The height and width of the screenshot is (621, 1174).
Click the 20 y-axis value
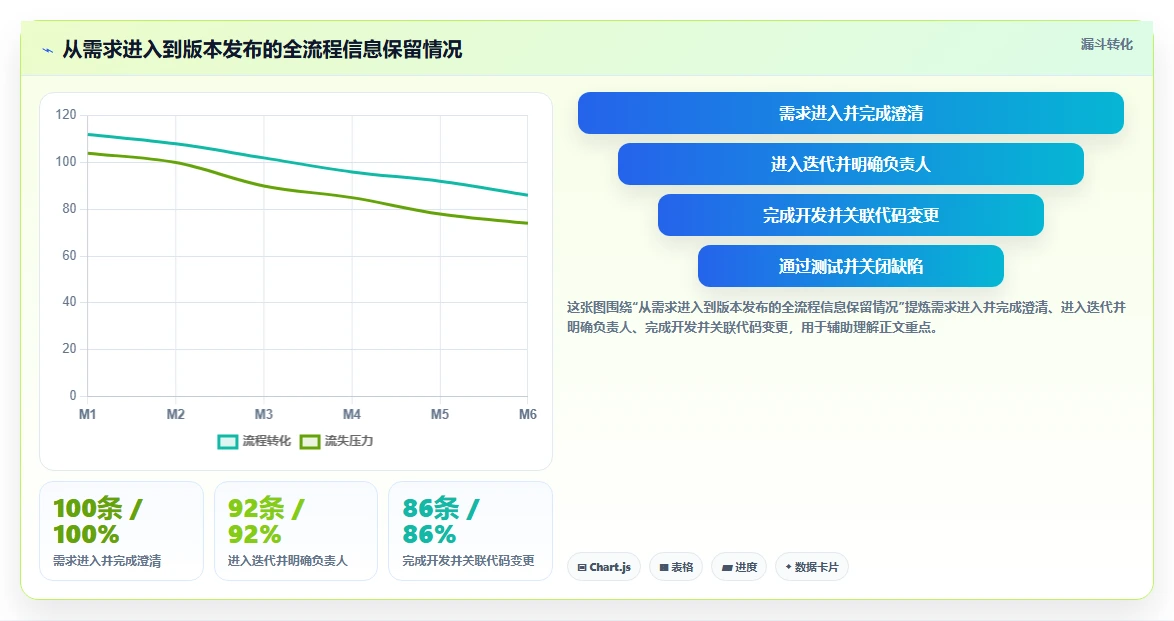(x=69, y=348)
